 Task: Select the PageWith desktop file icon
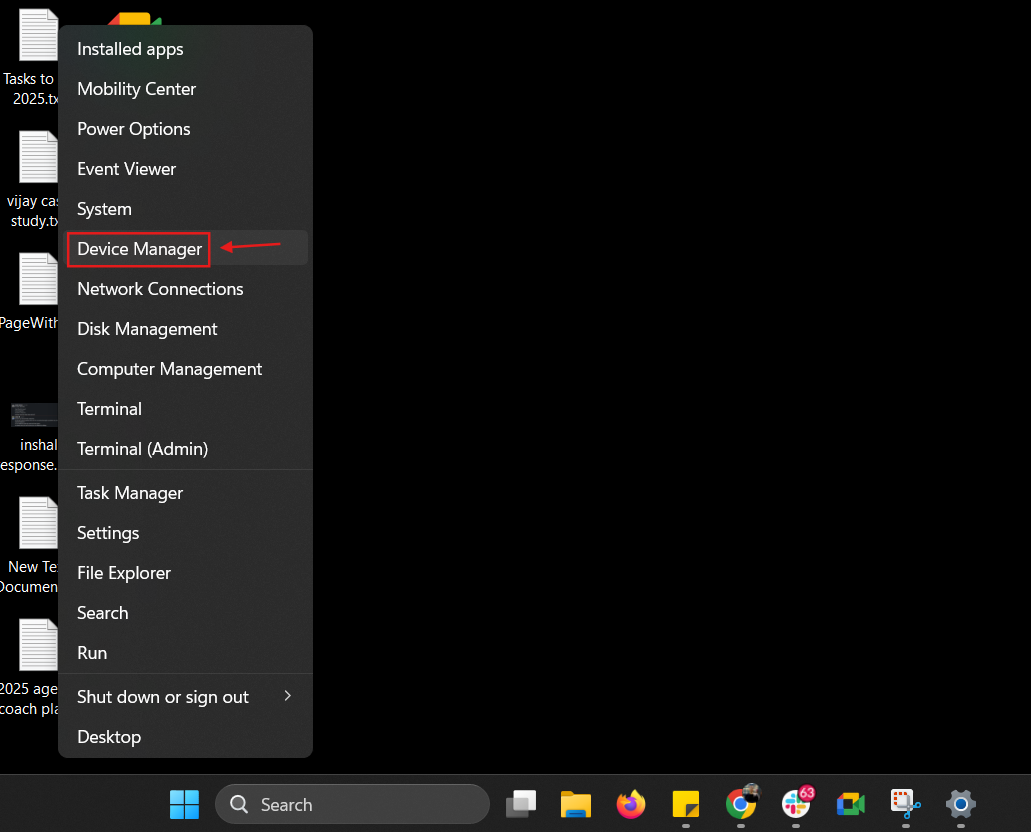[30, 291]
